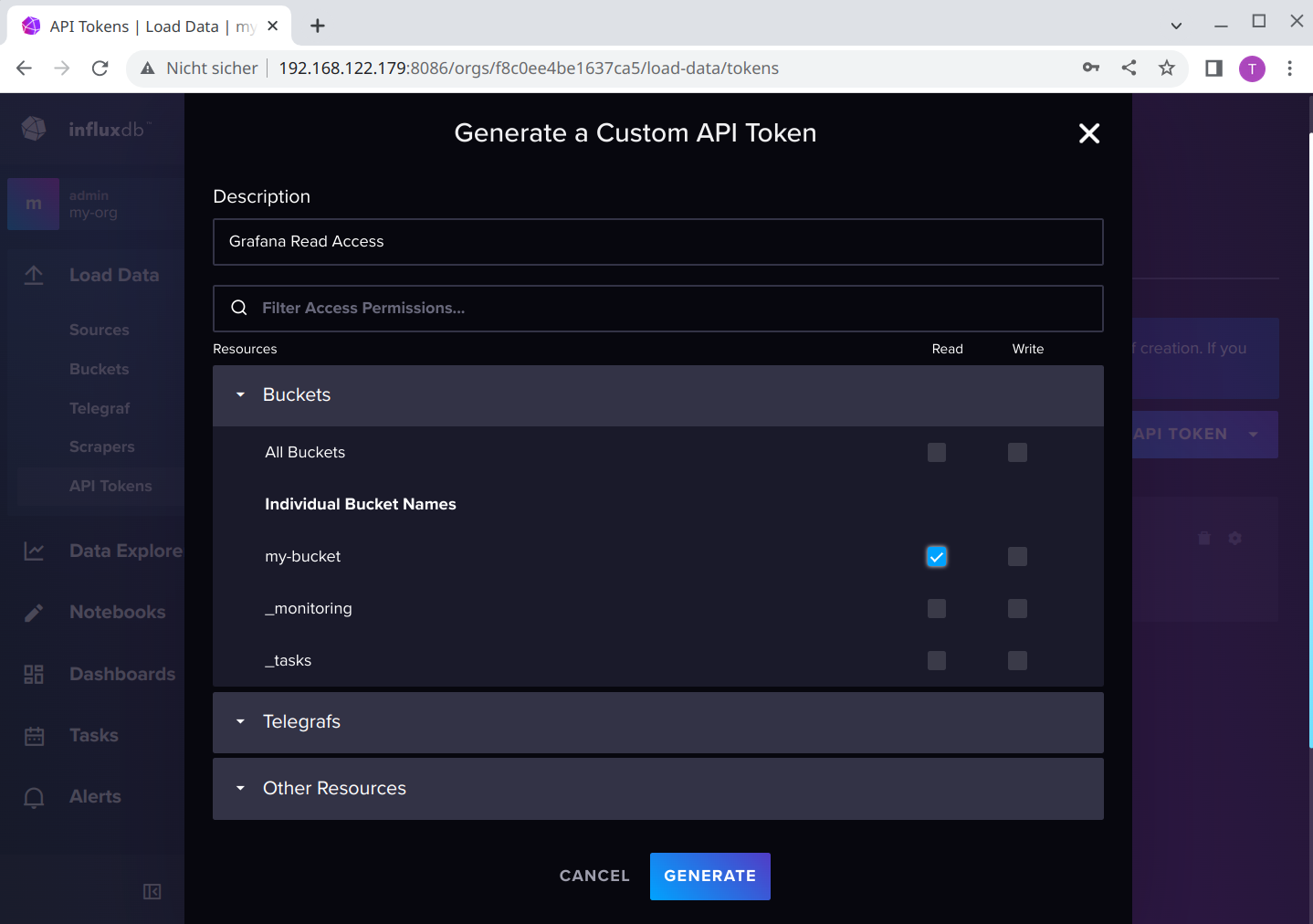Bookmark this page with star icon

click(x=1167, y=68)
